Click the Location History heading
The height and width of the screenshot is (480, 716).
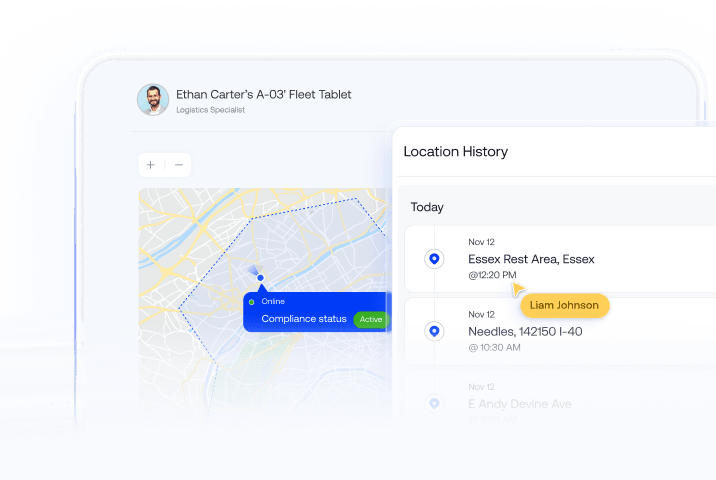click(x=456, y=152)
